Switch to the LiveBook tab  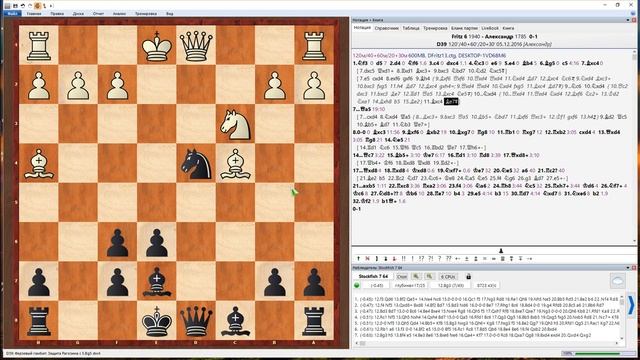490,28
